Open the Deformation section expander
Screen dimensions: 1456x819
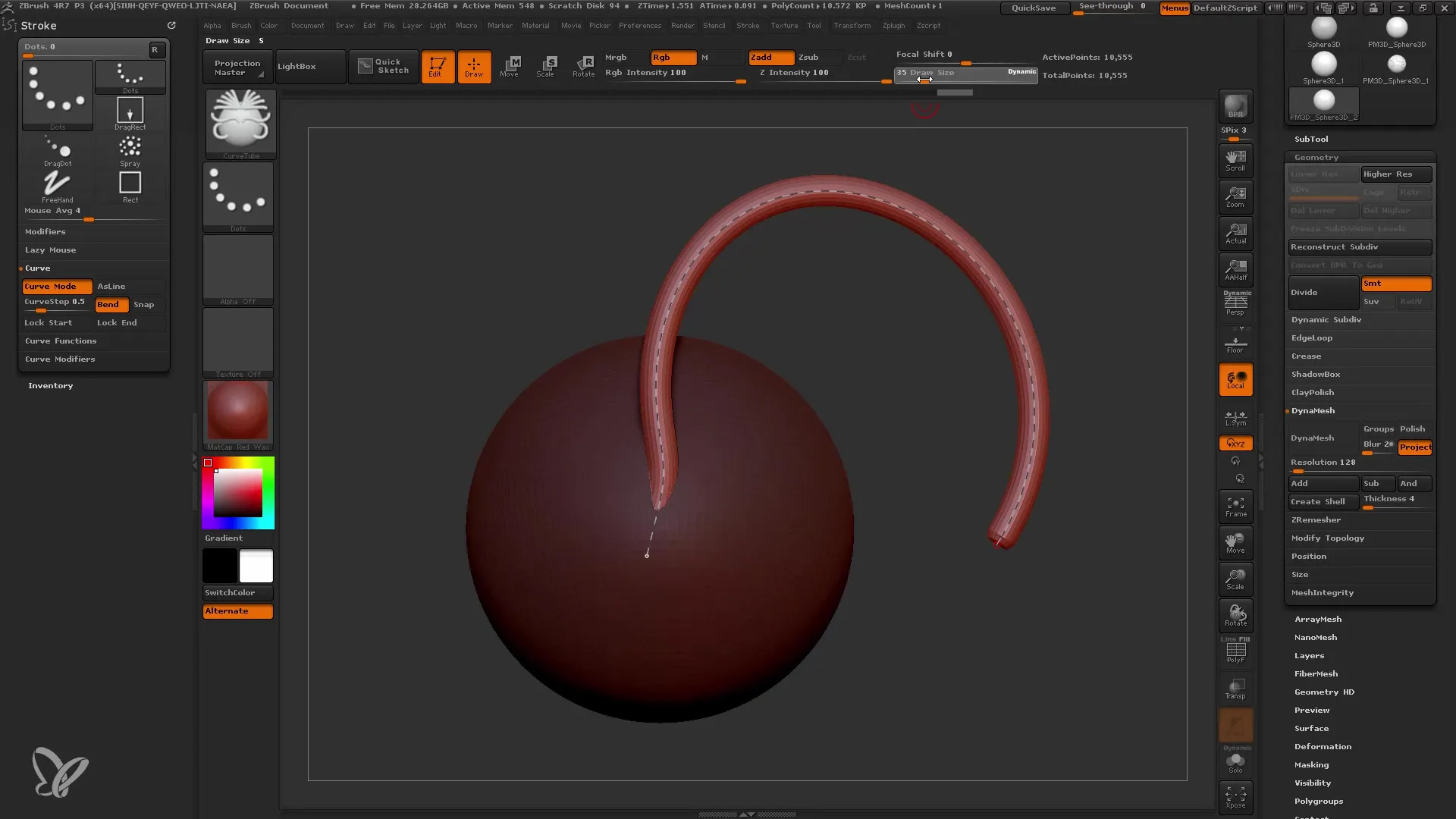pyautogui.click(x=1323, y=746)
